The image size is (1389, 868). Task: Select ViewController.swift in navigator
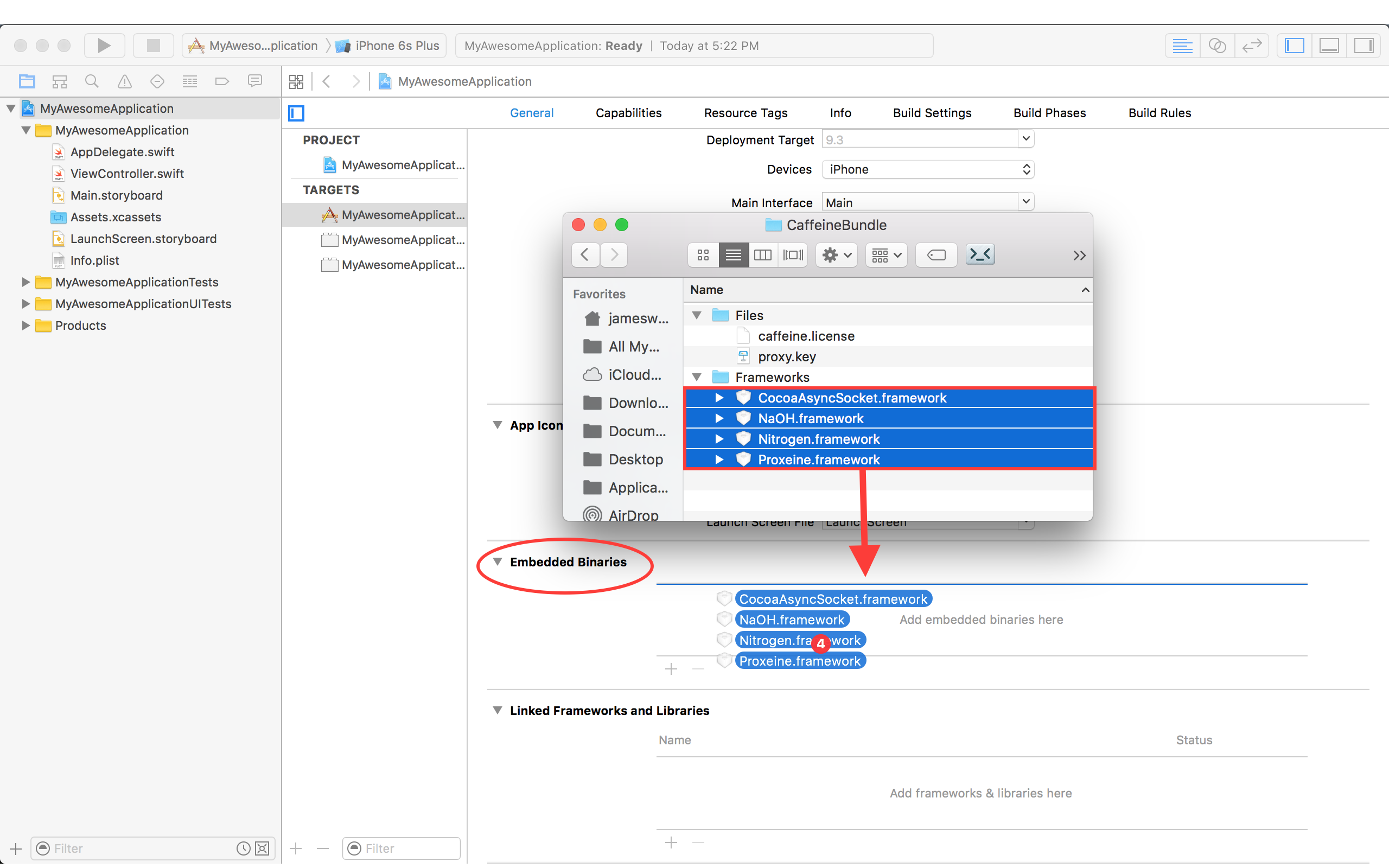pyautogui.click(x=126, y=174)
